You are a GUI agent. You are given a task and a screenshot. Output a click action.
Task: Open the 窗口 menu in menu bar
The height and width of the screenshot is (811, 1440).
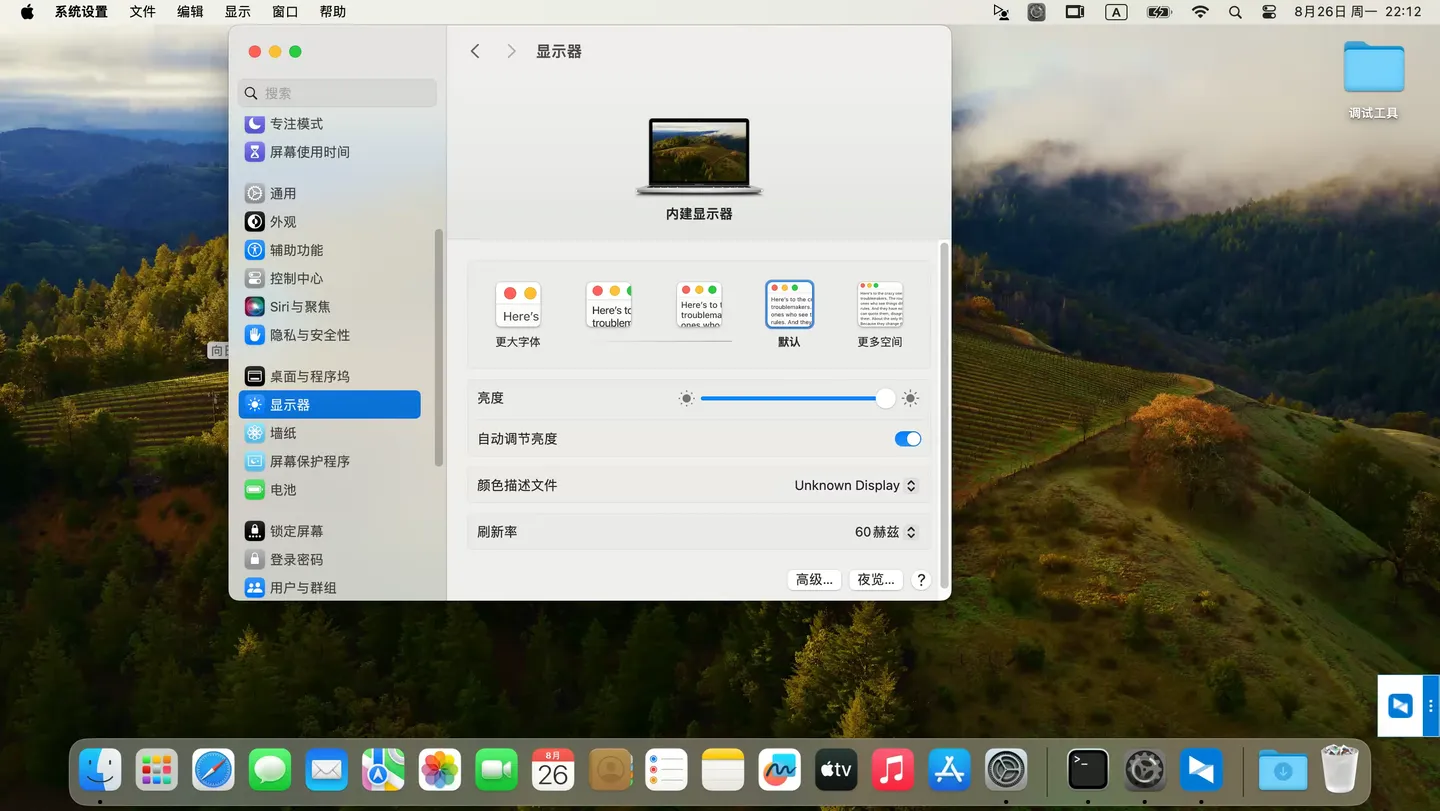(285, 12)
